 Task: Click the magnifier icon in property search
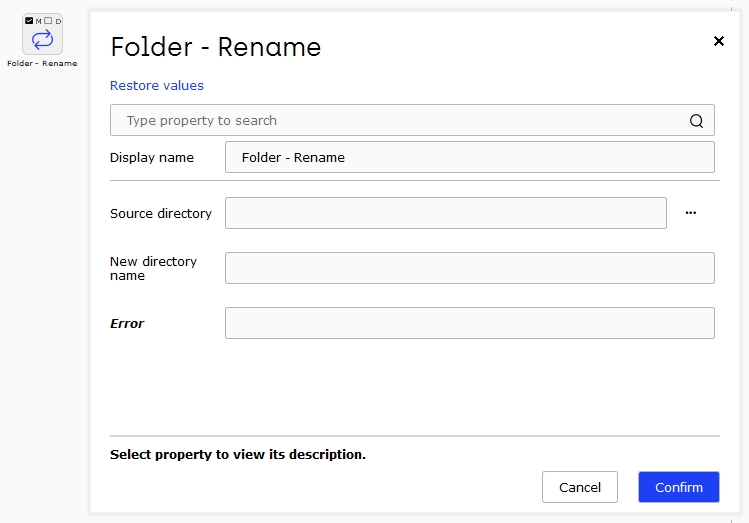[x=696, y=121]
